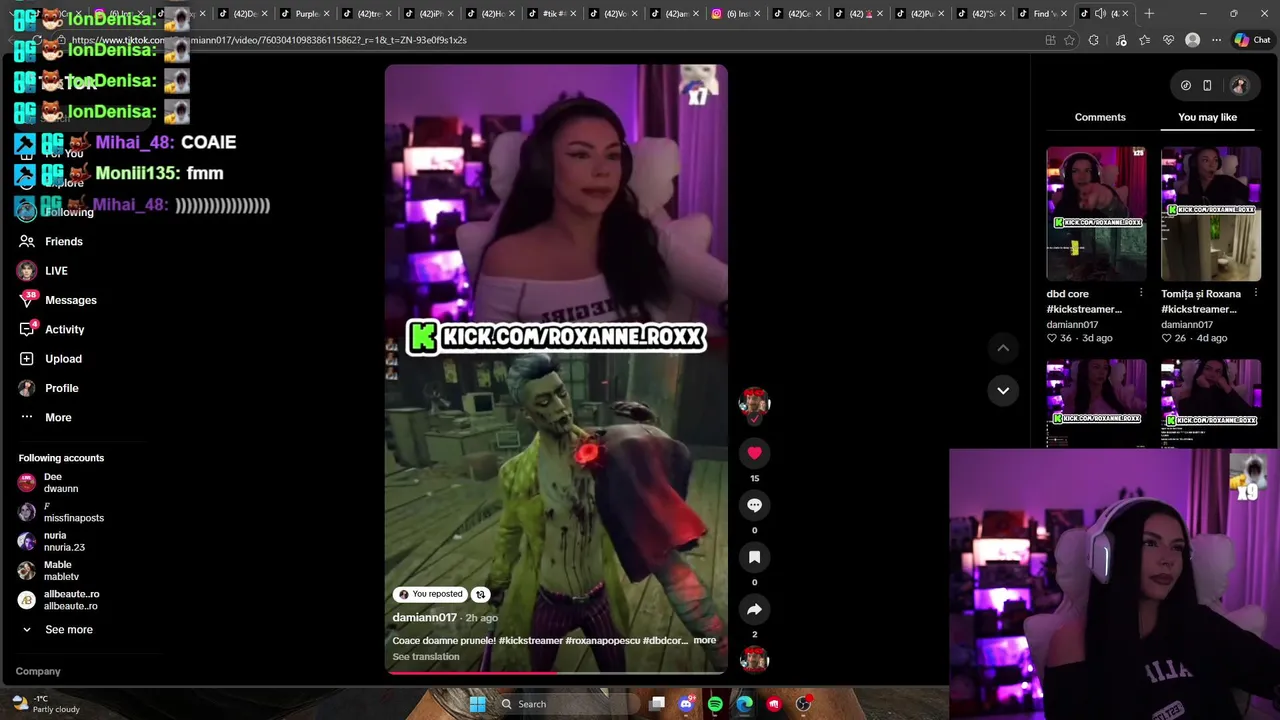Open the damiann017 username on video
Viewport: 1280px width, 720px height.
424,618
